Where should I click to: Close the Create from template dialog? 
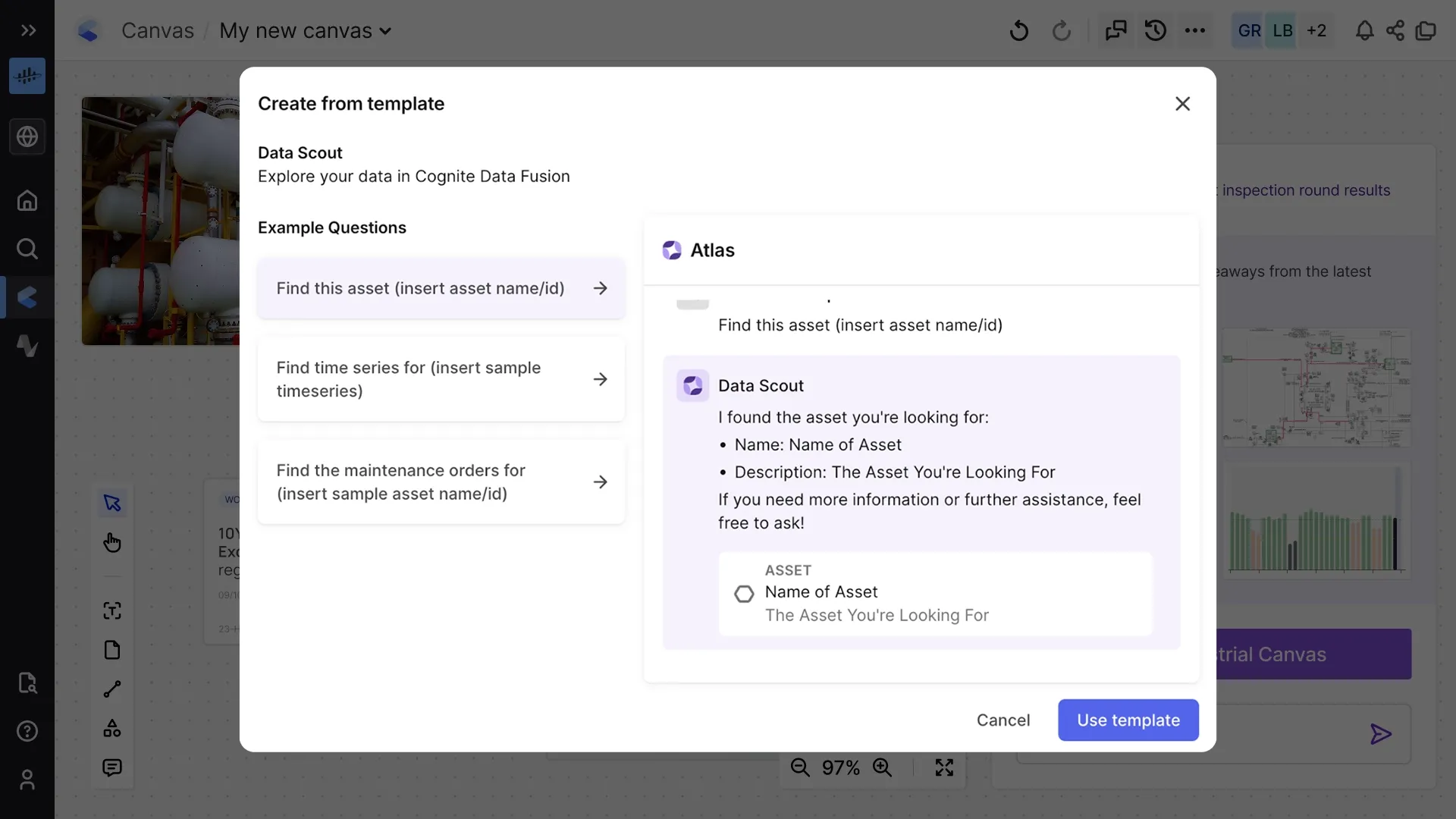1182,104
